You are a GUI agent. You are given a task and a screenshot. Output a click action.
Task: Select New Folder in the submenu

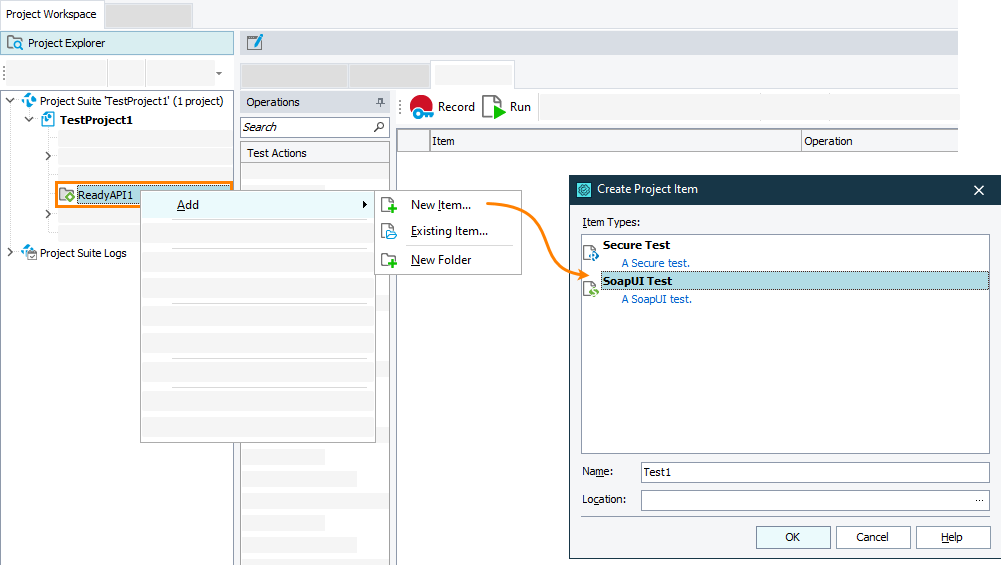click(441, 260)
